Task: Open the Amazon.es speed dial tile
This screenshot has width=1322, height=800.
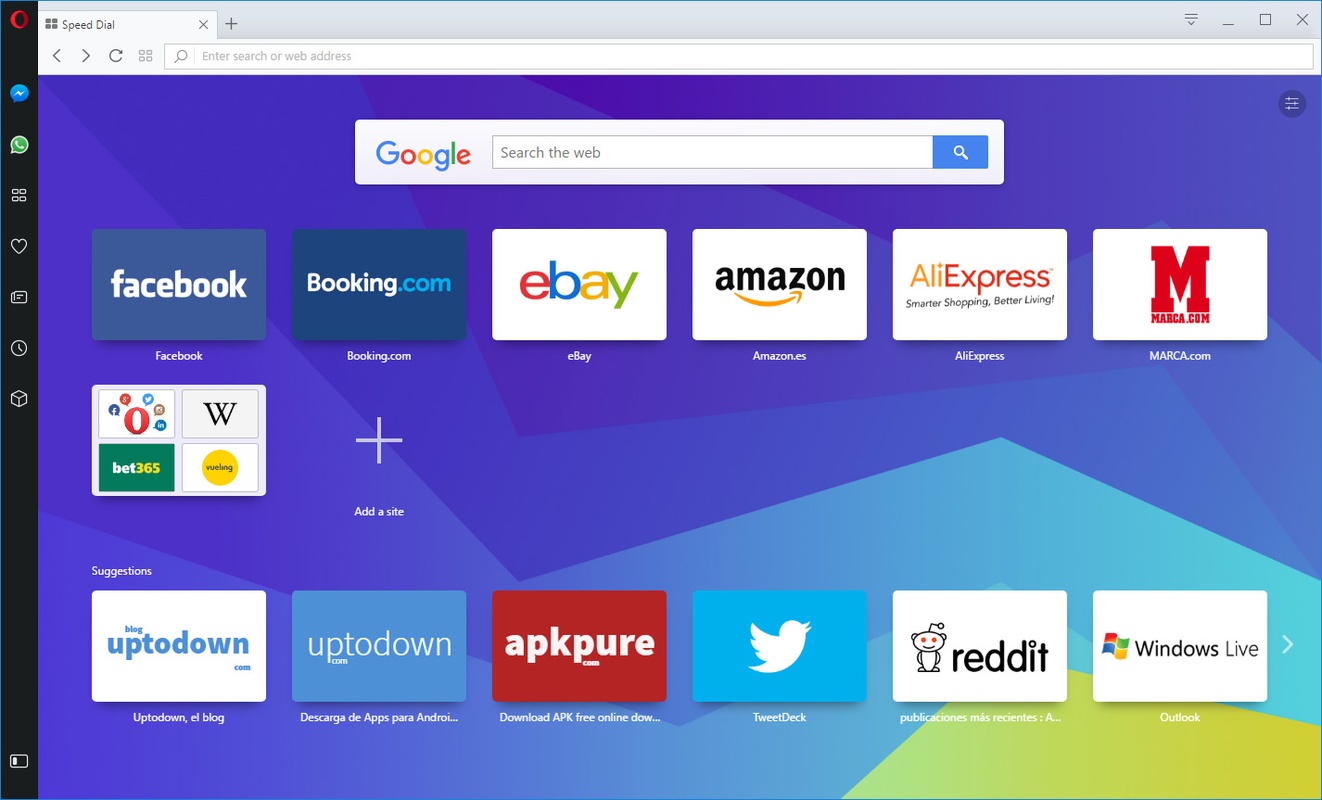Action: pyautogui.click(x=780, y=285)
